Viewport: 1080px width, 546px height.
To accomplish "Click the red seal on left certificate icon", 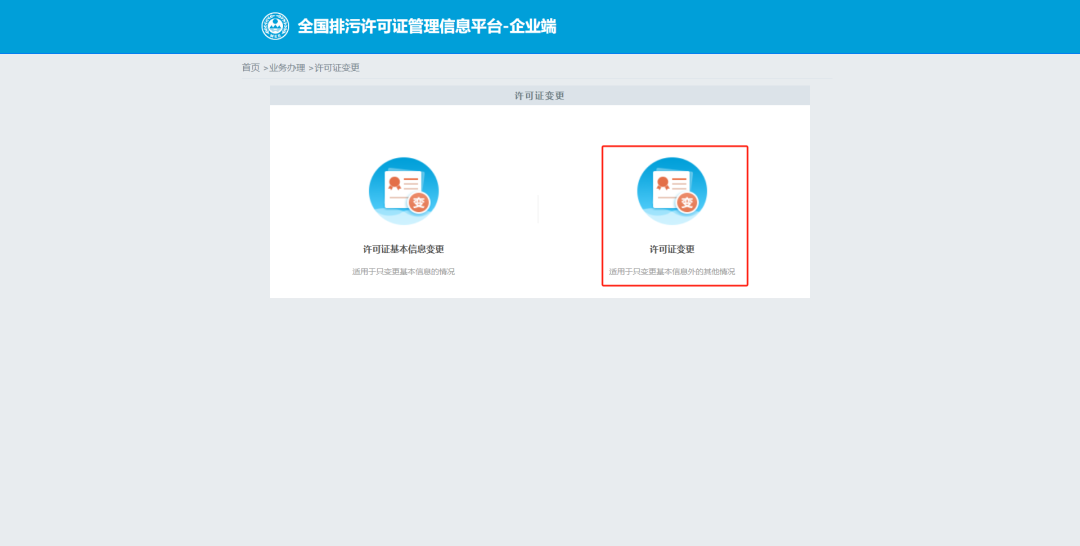I will [x=393, y=183].
